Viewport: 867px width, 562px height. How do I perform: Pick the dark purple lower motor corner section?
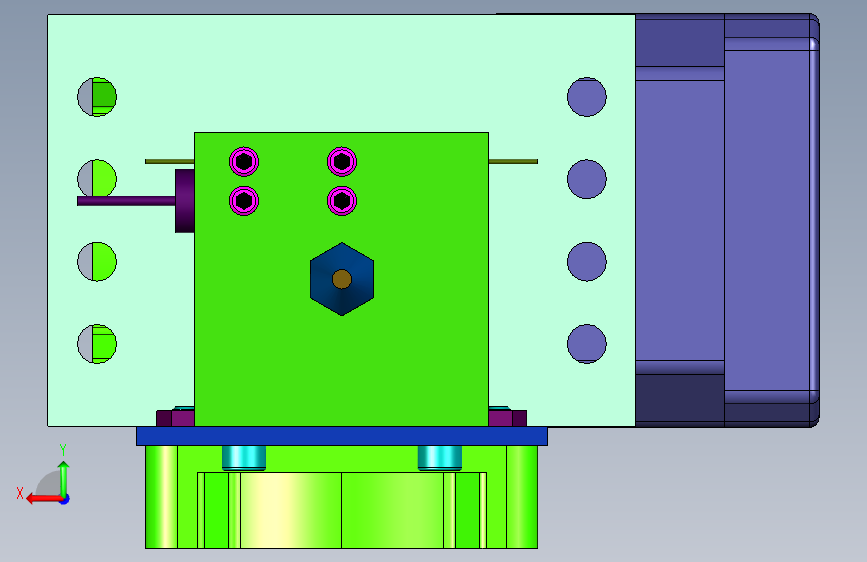tap(680, 399)
